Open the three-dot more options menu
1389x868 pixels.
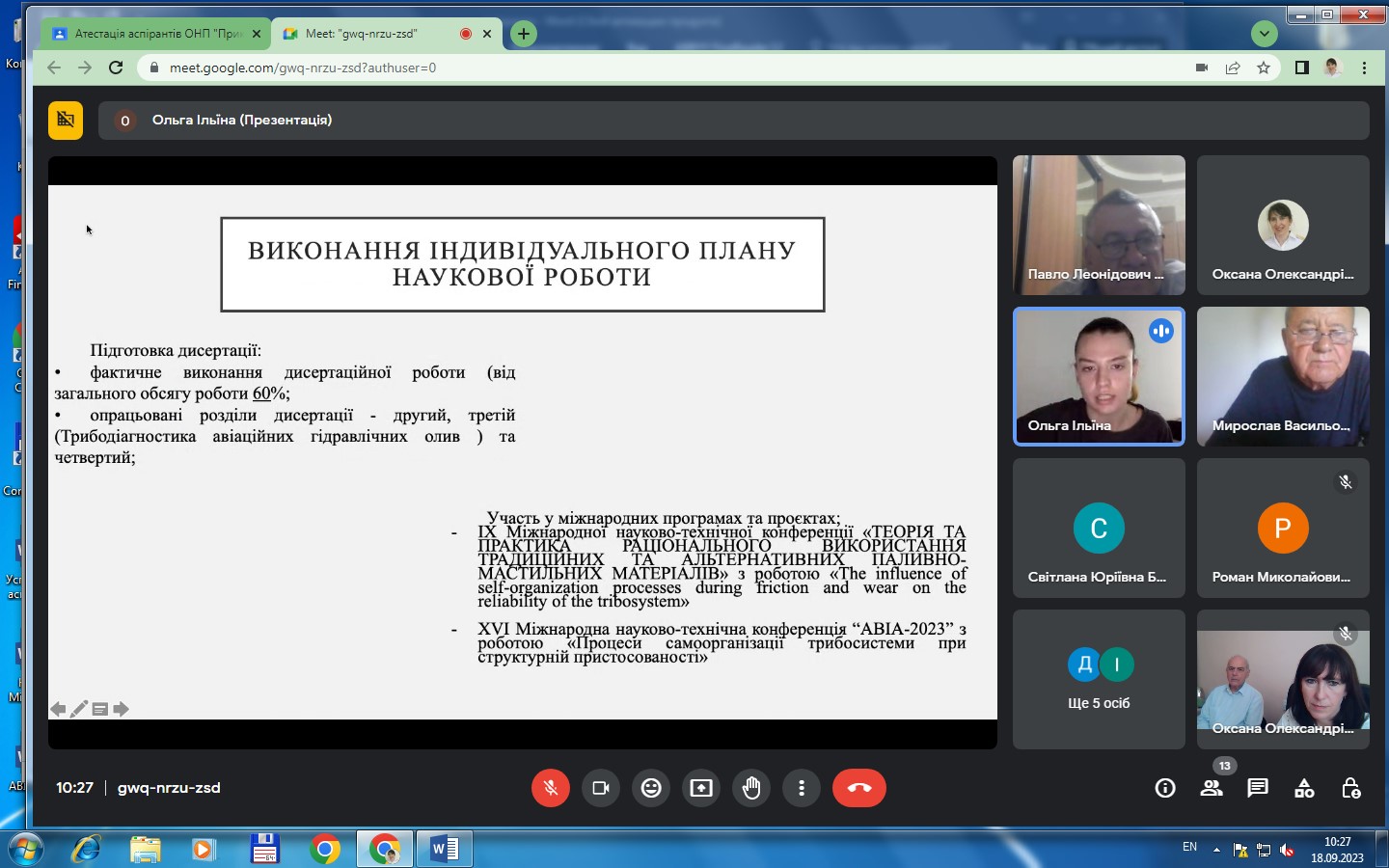tap(801, 788)
